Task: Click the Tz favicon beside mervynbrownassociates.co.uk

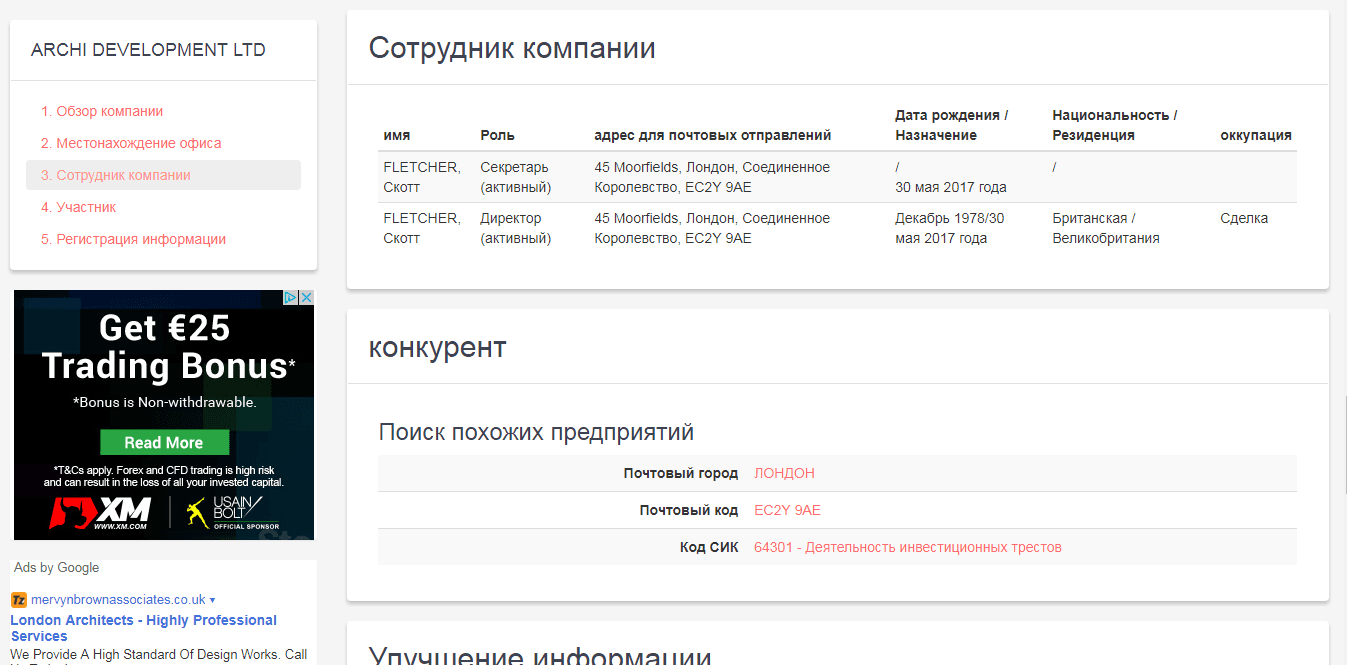Action: click(x=18, y=599)
